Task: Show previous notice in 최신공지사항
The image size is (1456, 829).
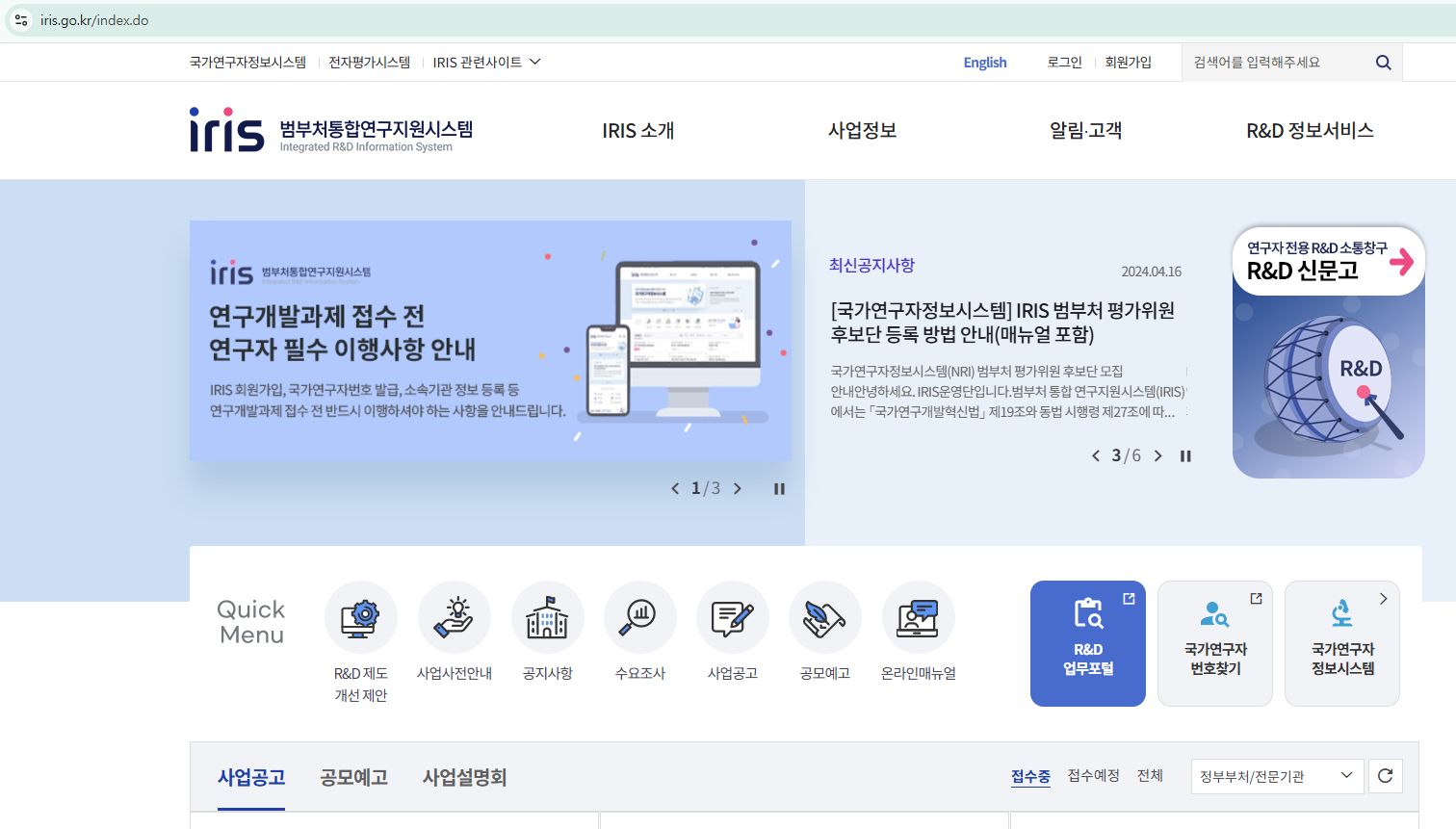Action: (1095, 456)
